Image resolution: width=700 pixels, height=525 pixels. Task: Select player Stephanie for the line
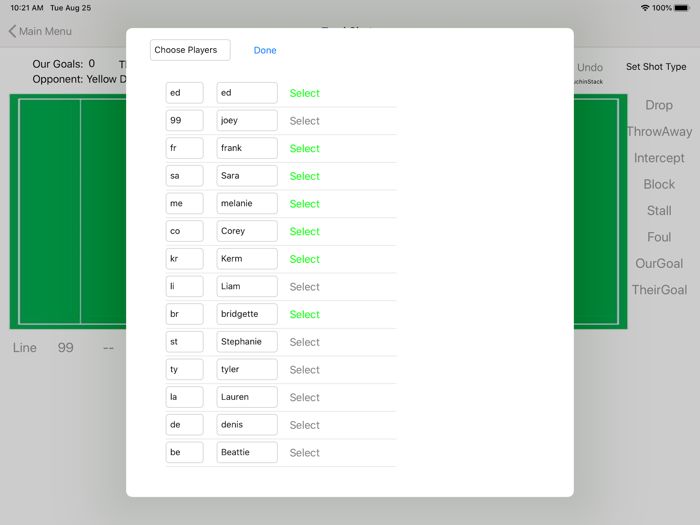point(304,342)
